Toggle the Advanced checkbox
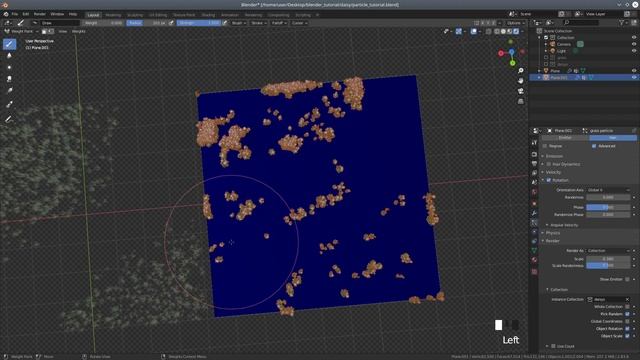This screenshot has height=360, width=640. tap(594, 146)
